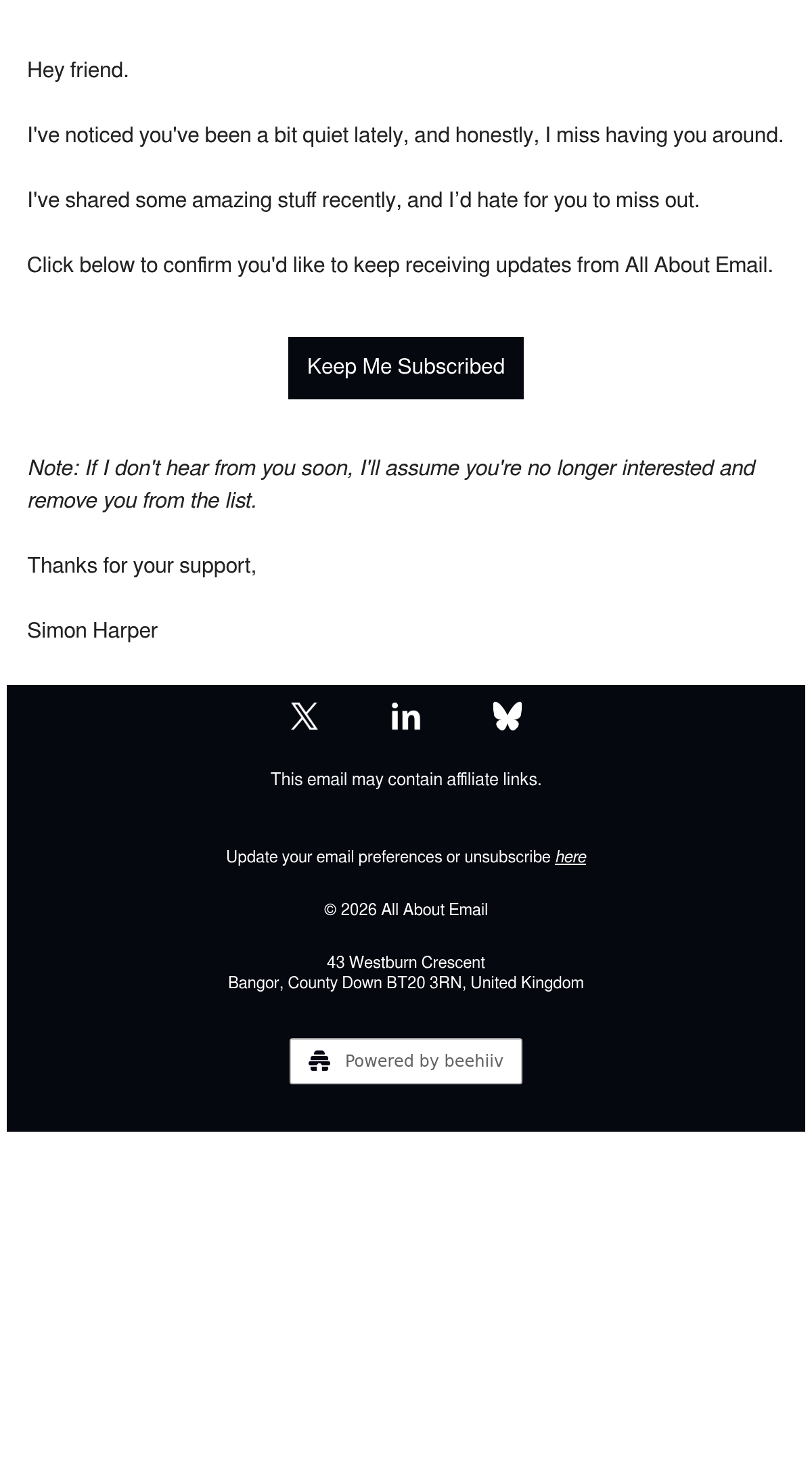
Task: Click 'Thanks for your support,' line
Action: [141, 565]
